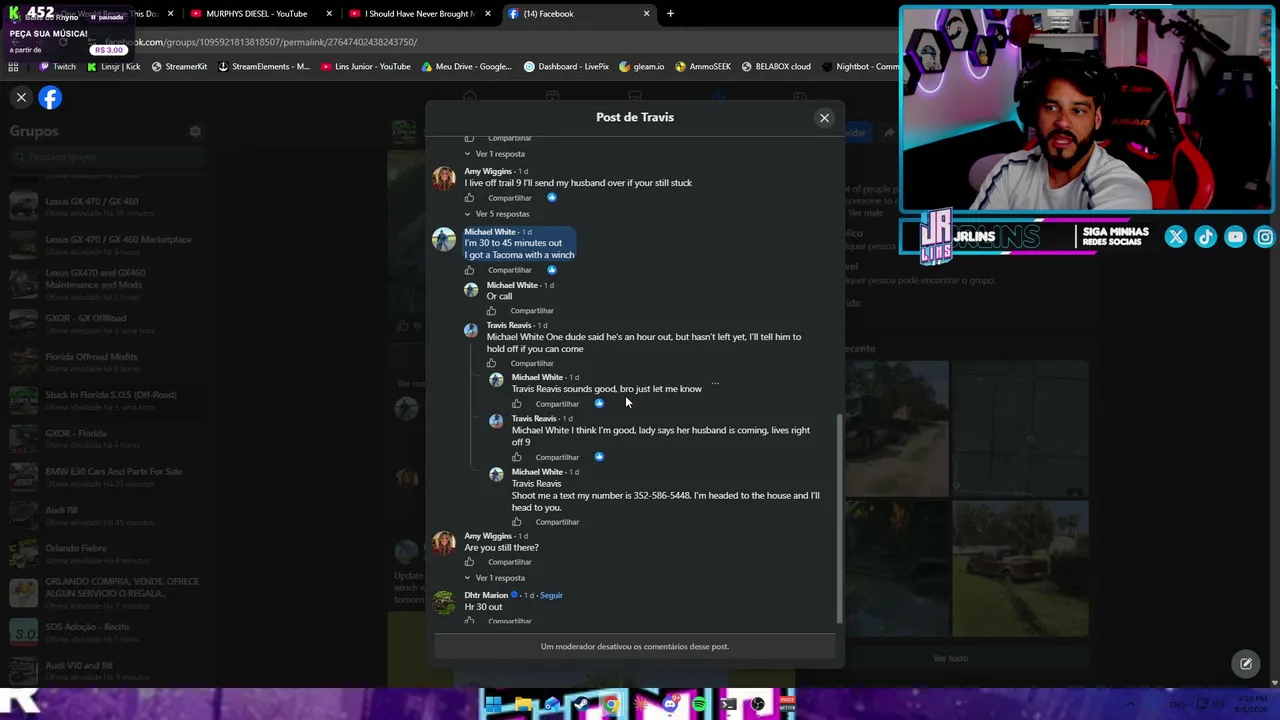Click the address bar URL
This screenshot has height=720, width=1280.
tap(261, 42)
